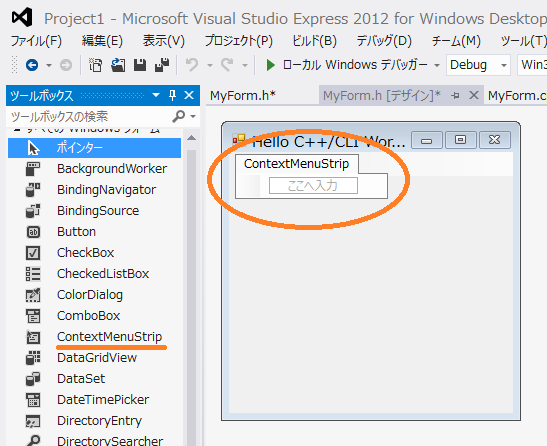This screenshot has width=547, height=446.
Task: Select the DataSet toolbox item
Action: 95,379
